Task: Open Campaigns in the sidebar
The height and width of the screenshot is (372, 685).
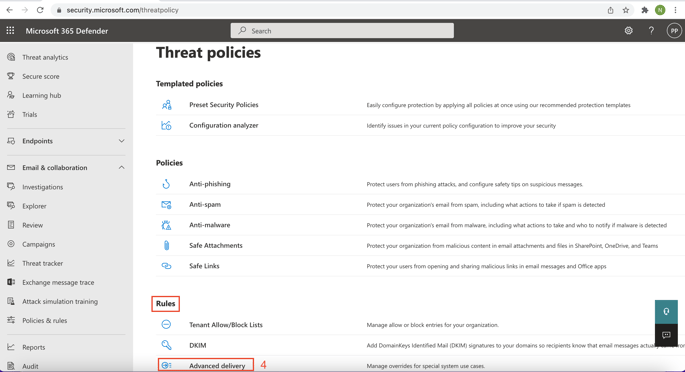Action: point(38,244)
